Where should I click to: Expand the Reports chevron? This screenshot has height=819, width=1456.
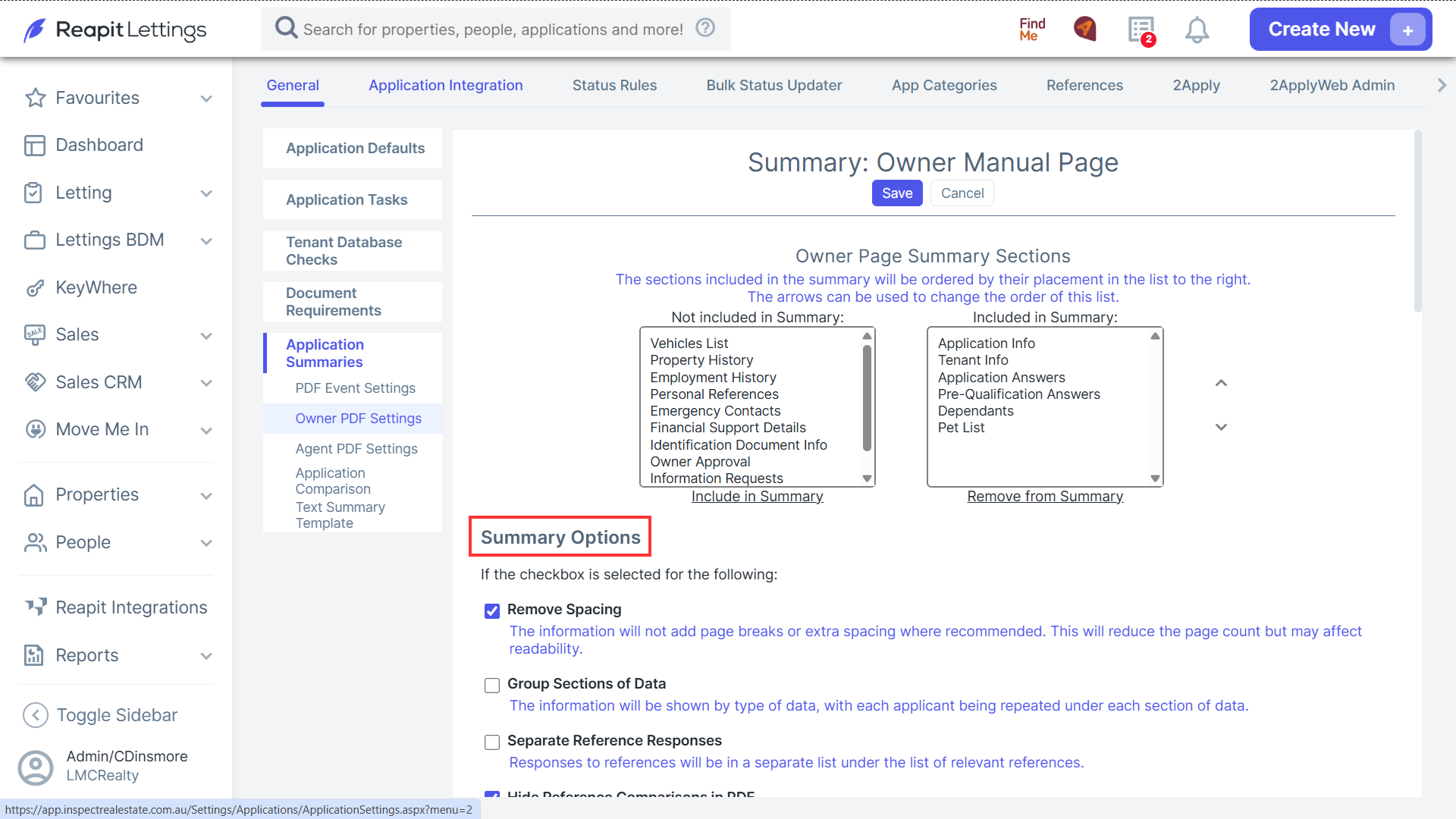pyautogui.click(x=206, y=656)
